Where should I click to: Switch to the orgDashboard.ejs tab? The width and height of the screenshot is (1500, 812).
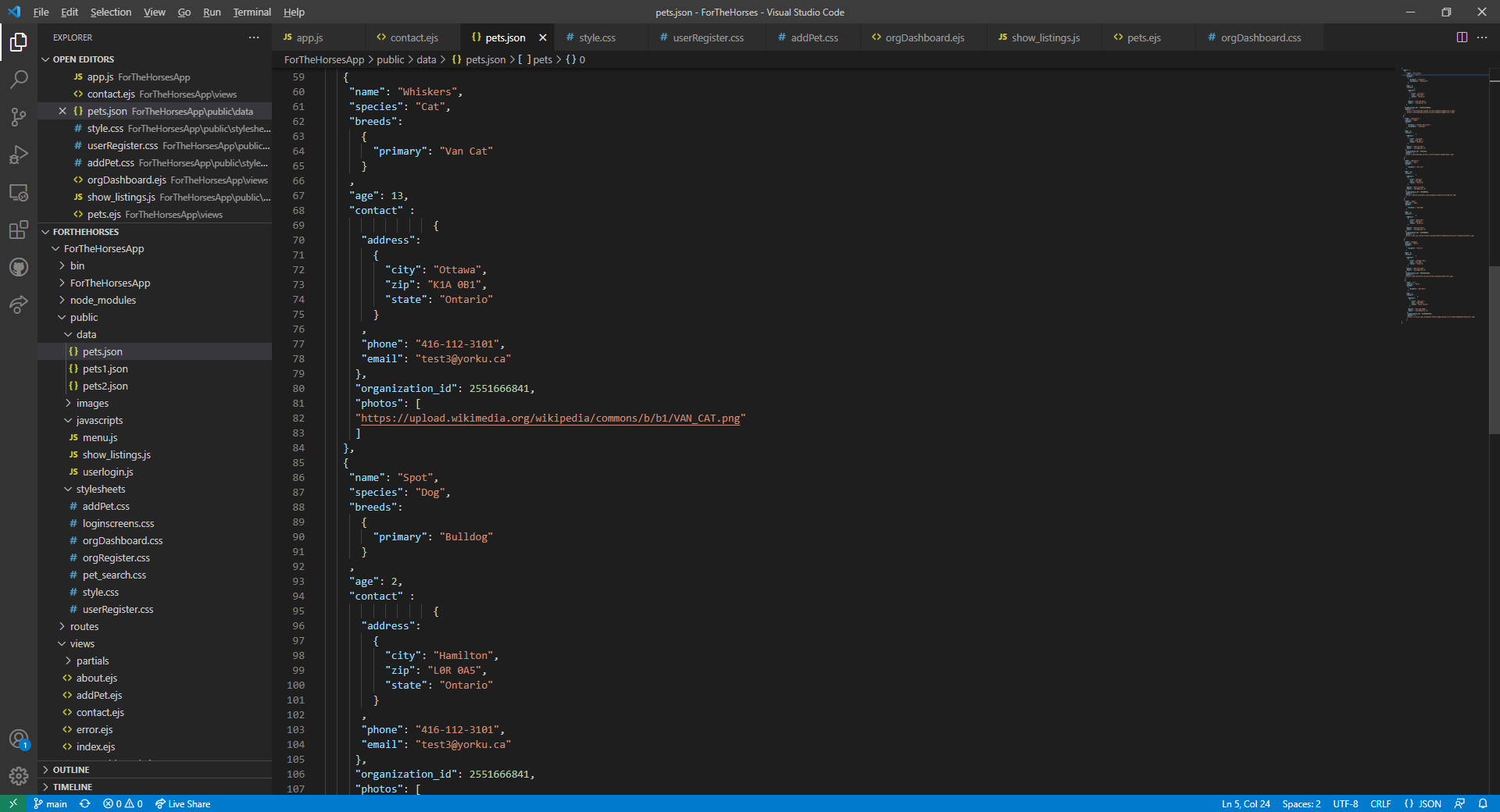924,37
